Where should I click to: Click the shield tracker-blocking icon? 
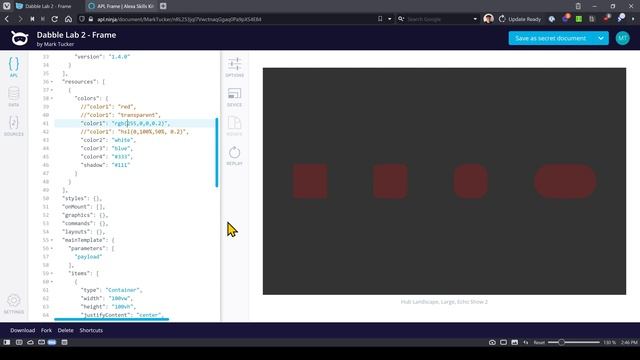point(82,19)
